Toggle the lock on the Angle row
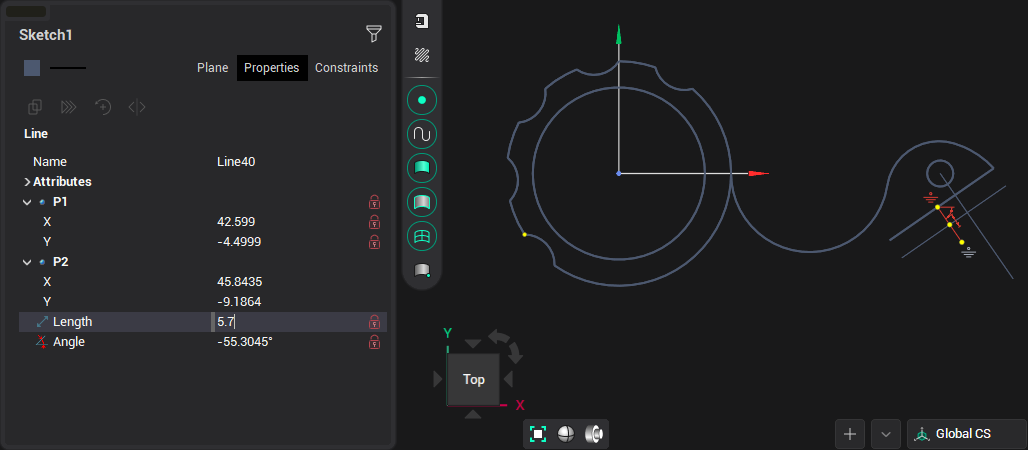The height and width of the screenshot is (450, 1028). pos(374,342)
